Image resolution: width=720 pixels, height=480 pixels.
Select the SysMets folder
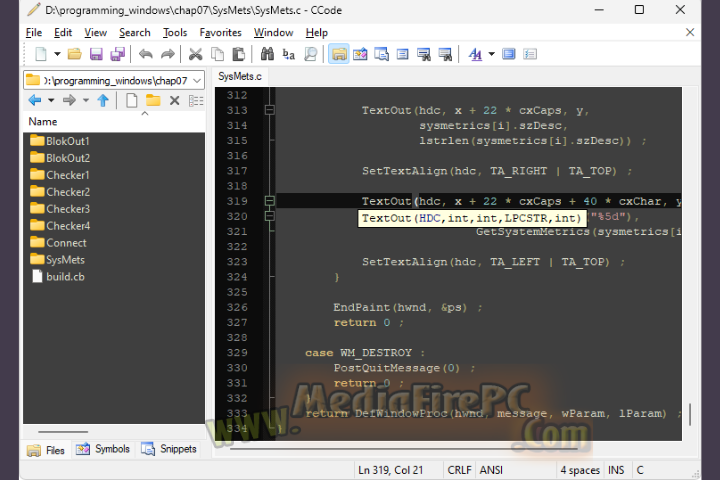click(x=57, y=260)
